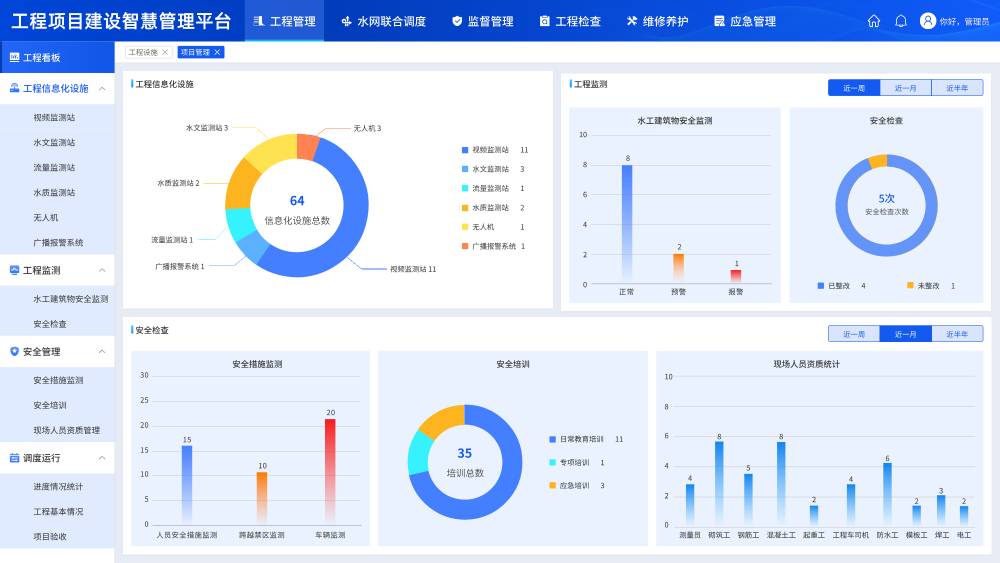Open 工程看板 in sidebar
This screenshot has height=563, width=1000.
(x=57, y=57)
